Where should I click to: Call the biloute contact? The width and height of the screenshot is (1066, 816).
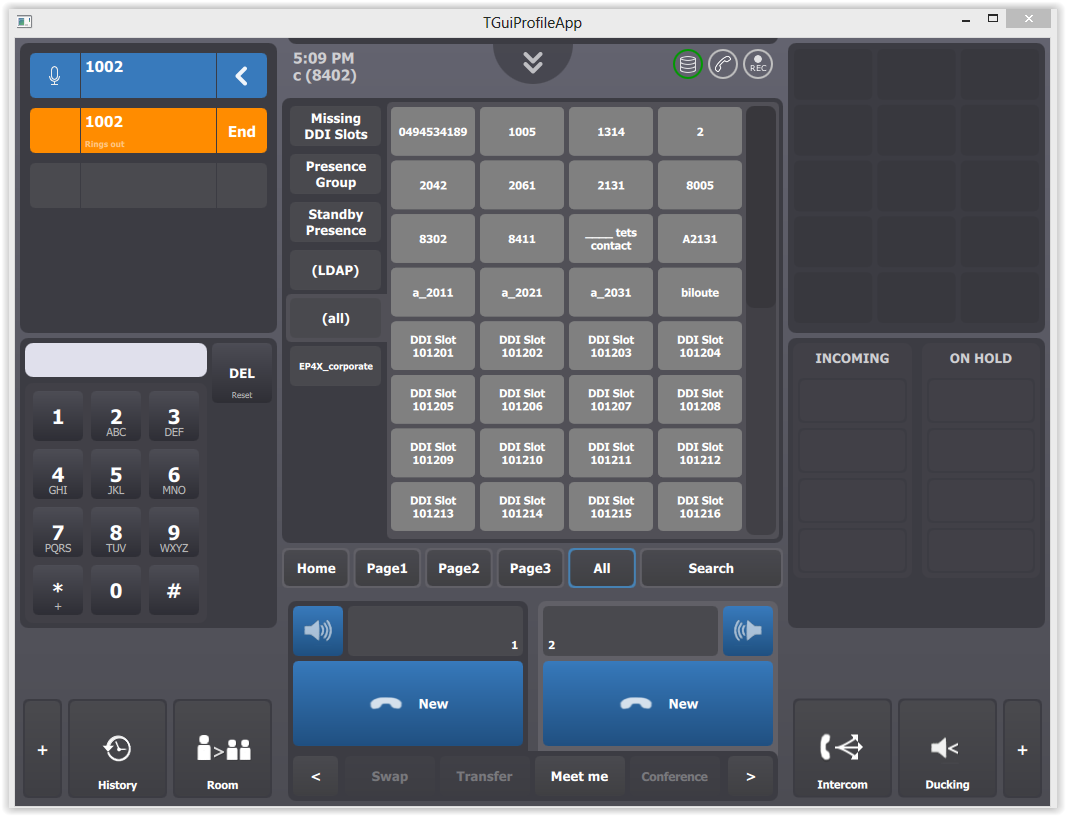coord(700,293)
